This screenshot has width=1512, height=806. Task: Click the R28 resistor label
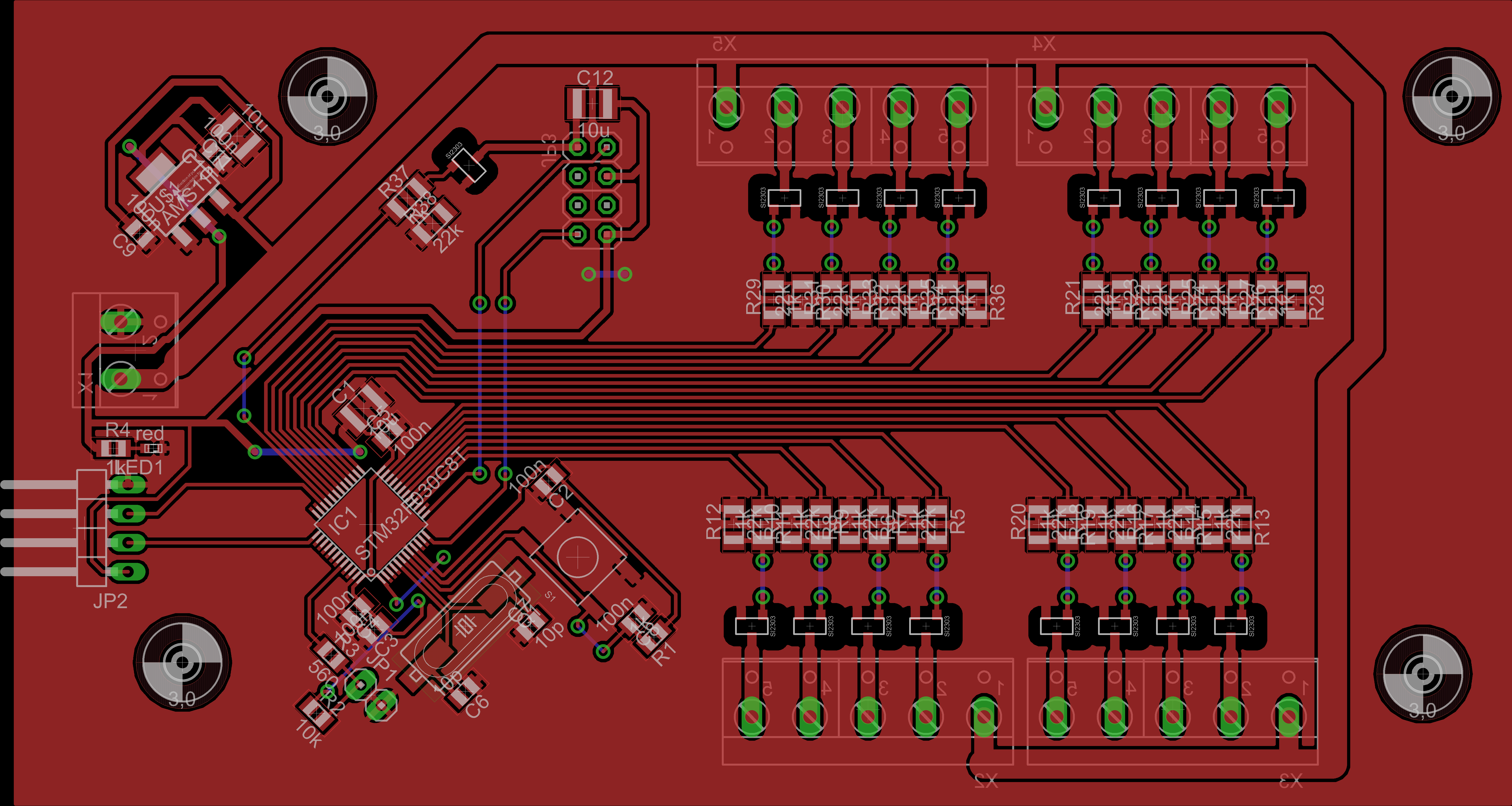click(x=1317, y=302)
